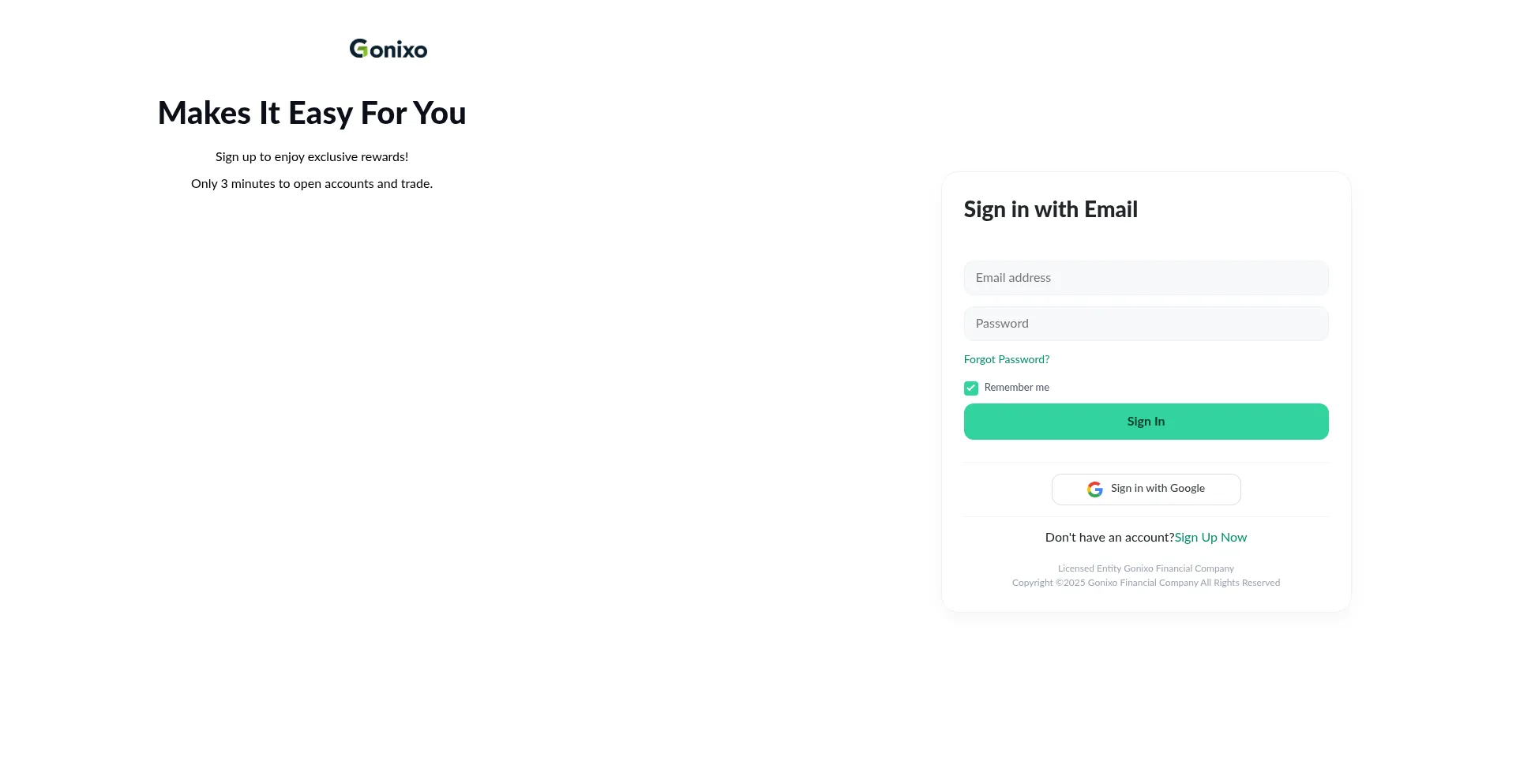Click the "Remember me" label text

tap(1016, 388)
